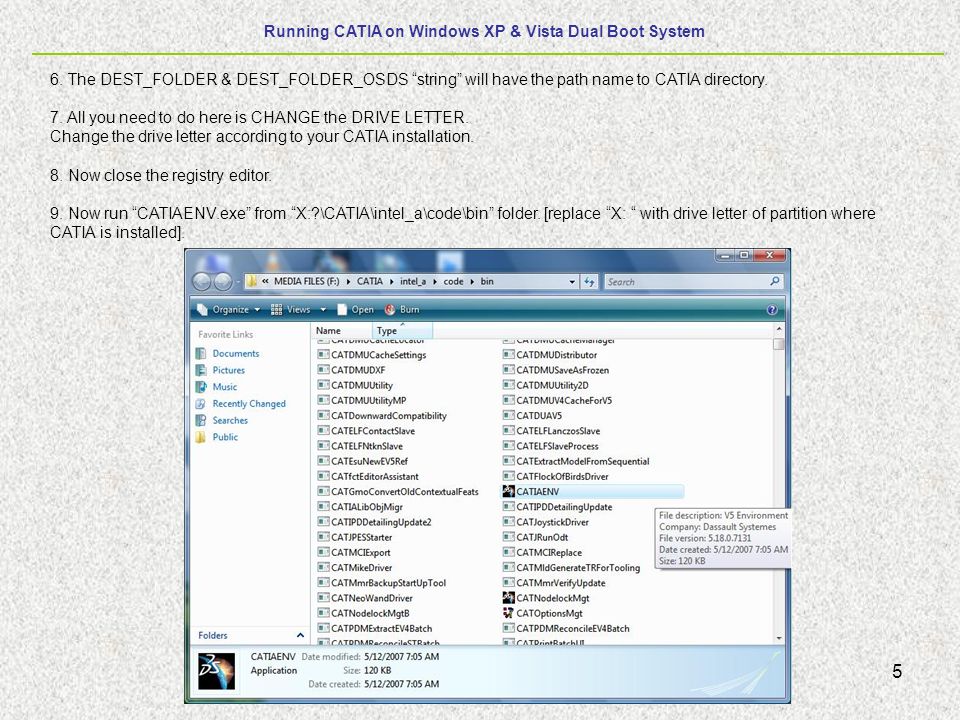Expand the arrow after CATIA in path
This screenshot has height=720, width=960.
pos(392,282)
